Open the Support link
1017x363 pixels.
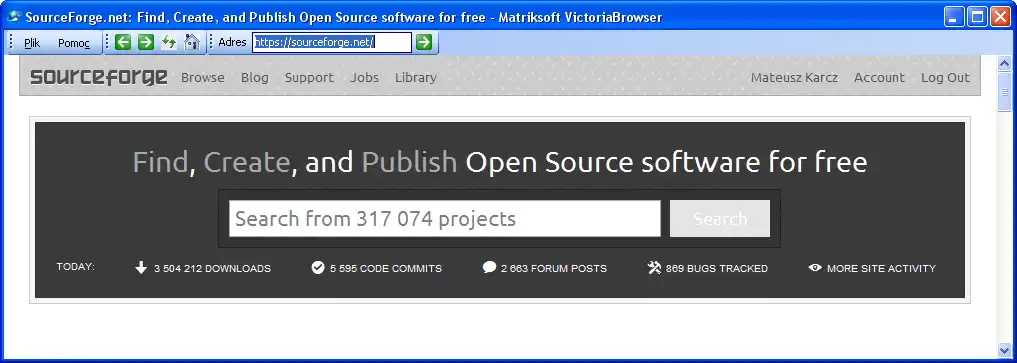(309, 77)
